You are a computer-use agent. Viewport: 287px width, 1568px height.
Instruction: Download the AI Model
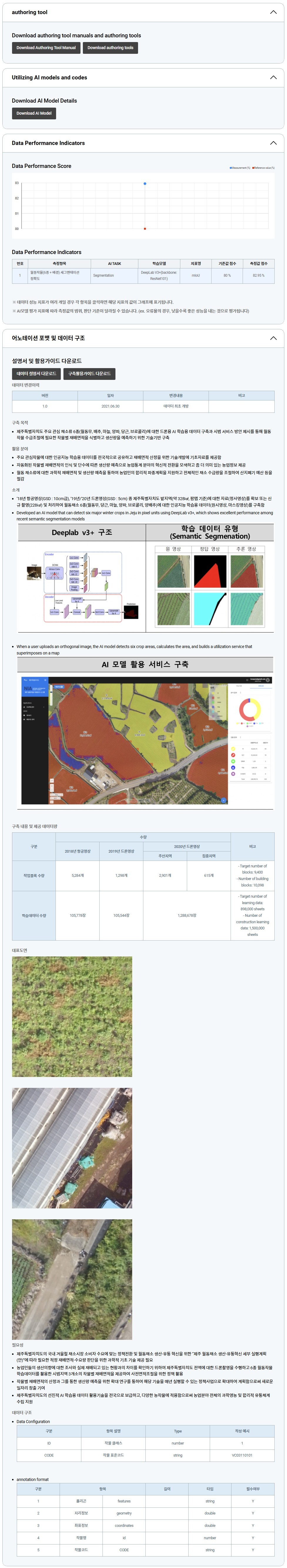click(x=34, y=113)
